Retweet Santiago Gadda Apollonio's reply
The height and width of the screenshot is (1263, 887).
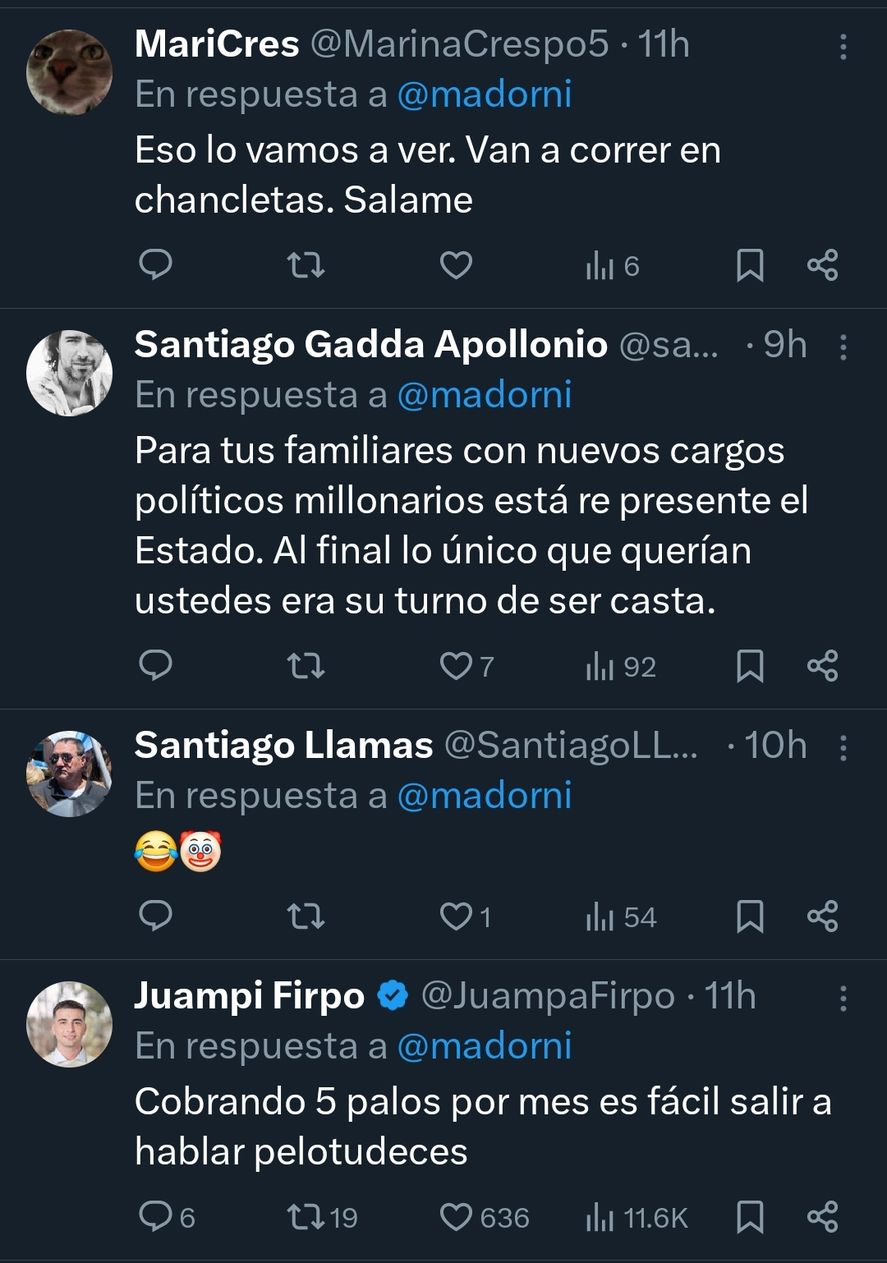coord(305,666)
